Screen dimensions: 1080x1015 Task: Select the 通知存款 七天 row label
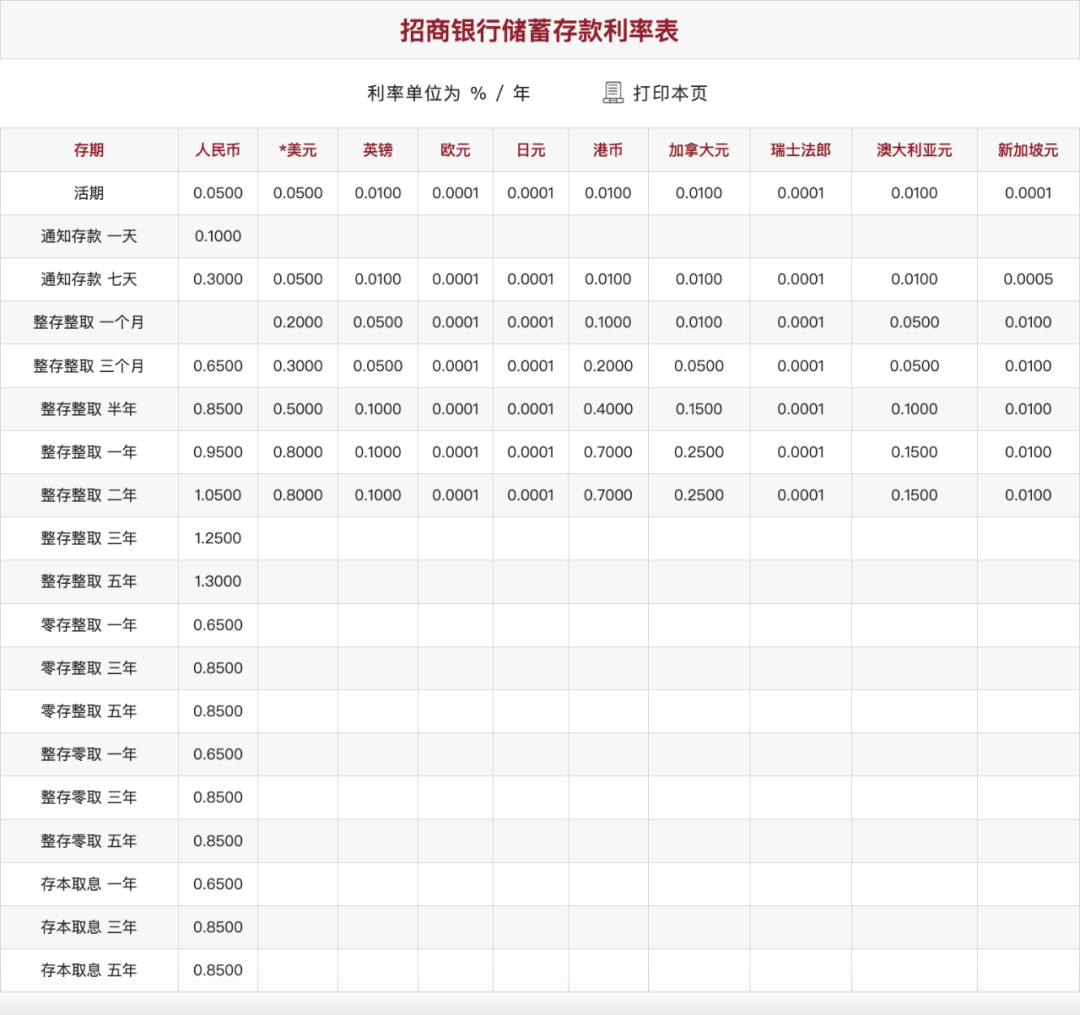click(89, 279)
